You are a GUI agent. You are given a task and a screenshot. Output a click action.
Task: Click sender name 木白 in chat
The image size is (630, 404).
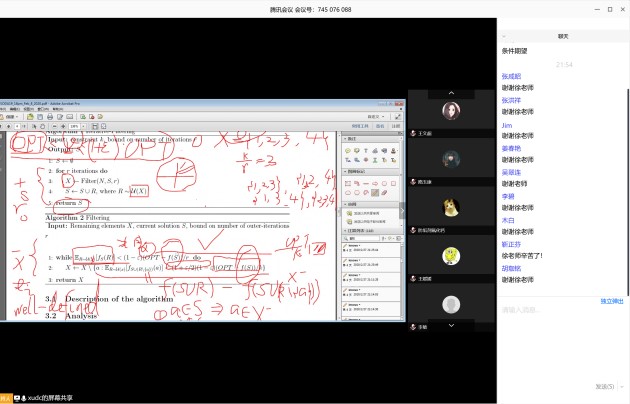508,220
